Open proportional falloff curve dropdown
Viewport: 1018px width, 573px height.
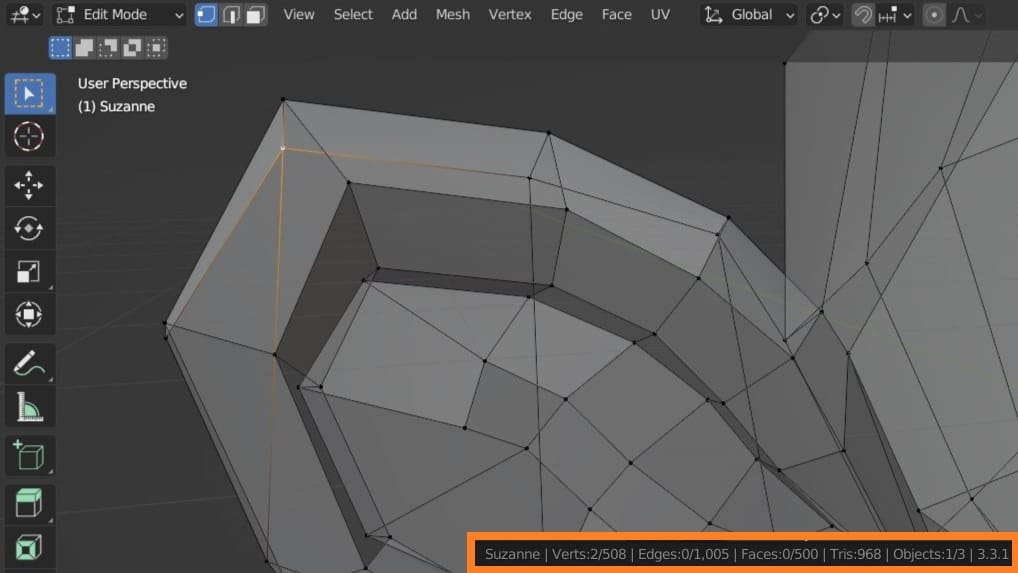click(967, 14)
